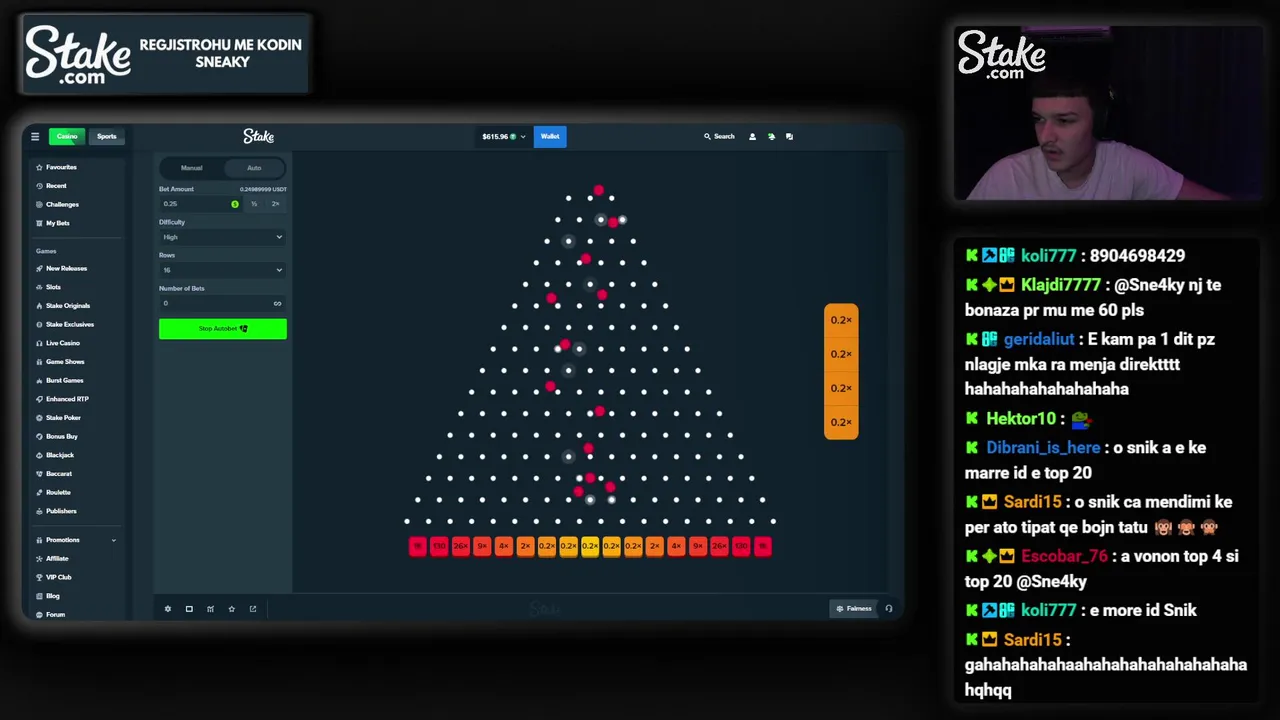This screenshot has width=1280, height=720.
Task: Open Burst Games icon in sidebar
Action: 39,380
